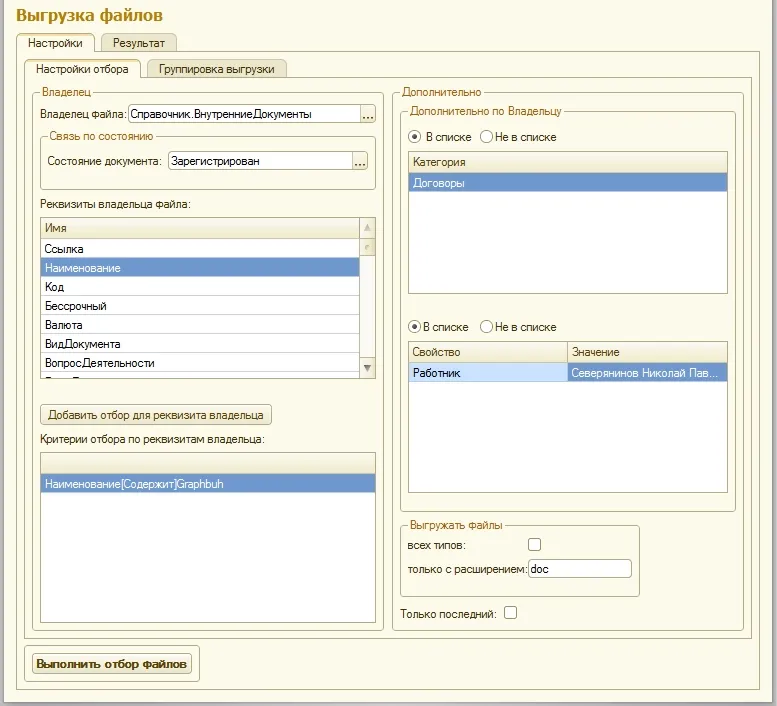Click the attribute list scroll up arrow
The width and height of the screenshot is (777, 706).
pyautogui.click(x=367, y=228)
